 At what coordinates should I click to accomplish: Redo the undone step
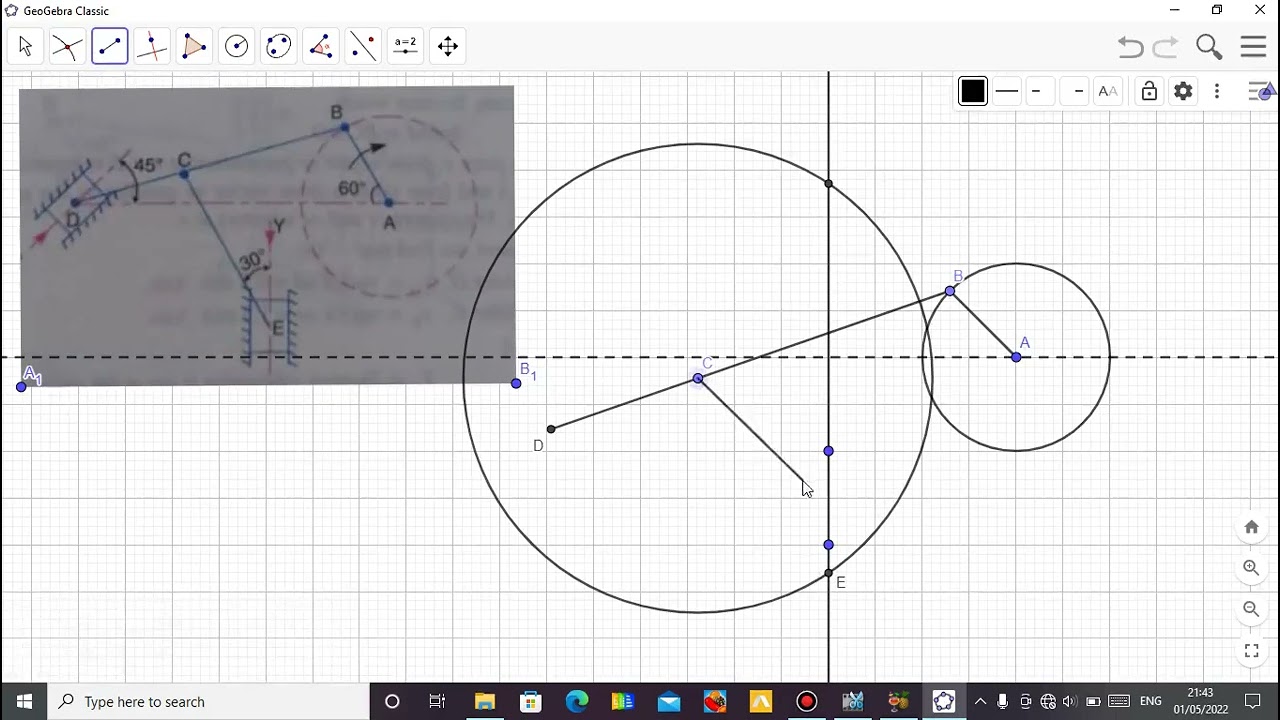pyautogui.click(x=1166, y=47)
